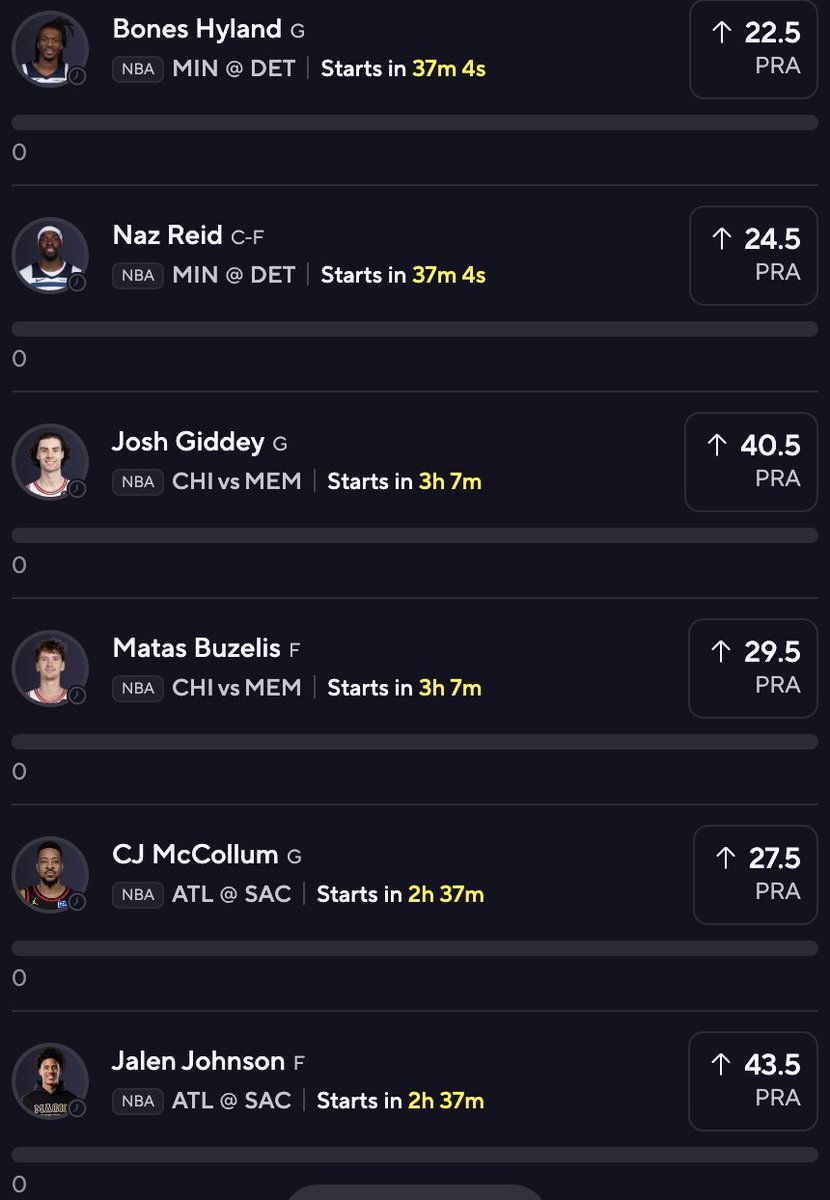Click CHI vs MEM matchup in Josh Giddey's row
830x1200 pixels.
point(237,482)
